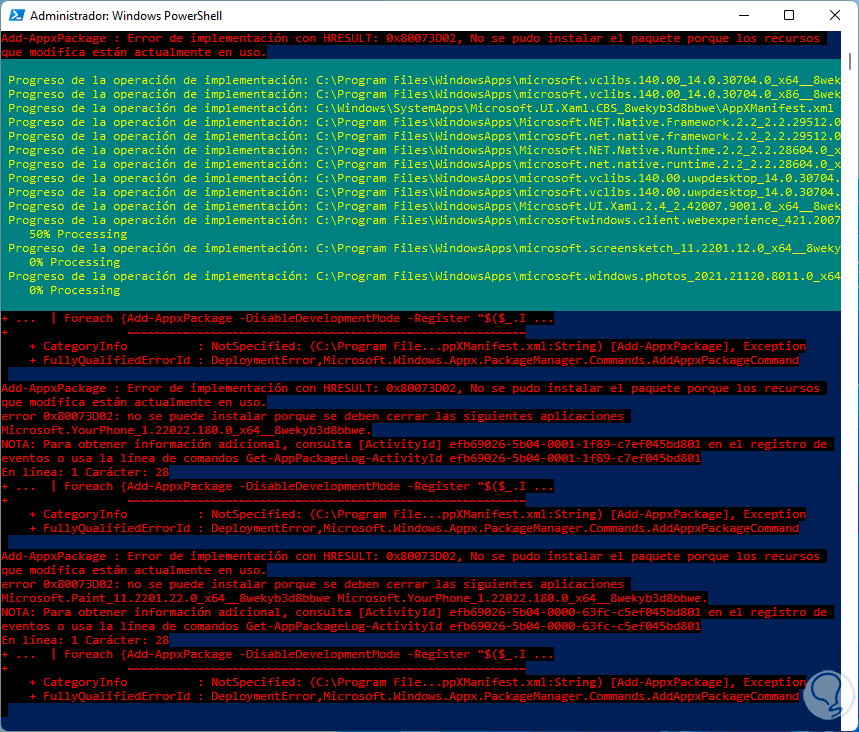
Task: Click the Get-AppPackageLog line with ID 0001-1f89
Action: pyautogui.click(x=351, y=458)
